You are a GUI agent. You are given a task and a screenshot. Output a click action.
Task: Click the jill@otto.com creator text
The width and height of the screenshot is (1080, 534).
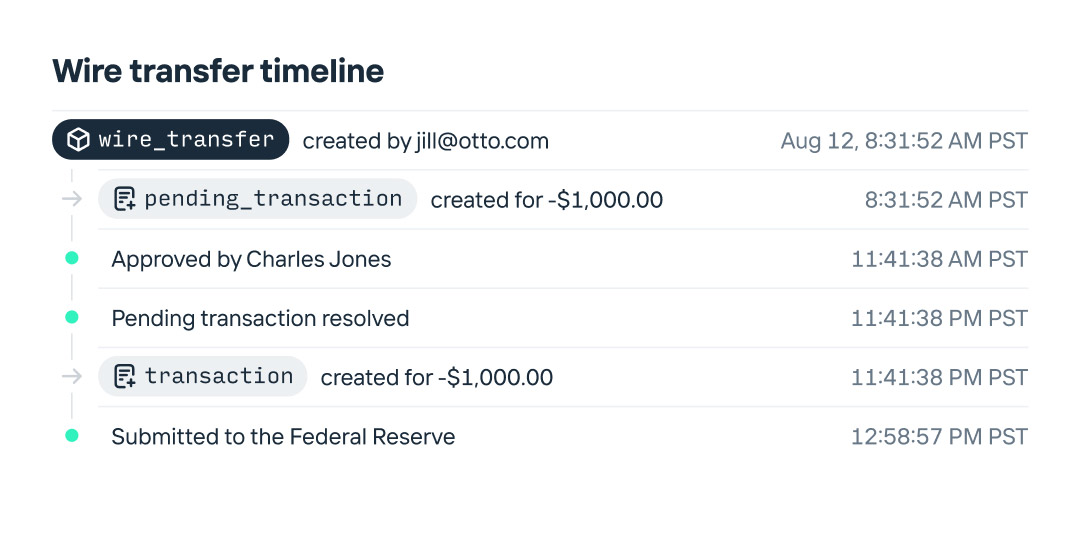click(x=482, y=141)
